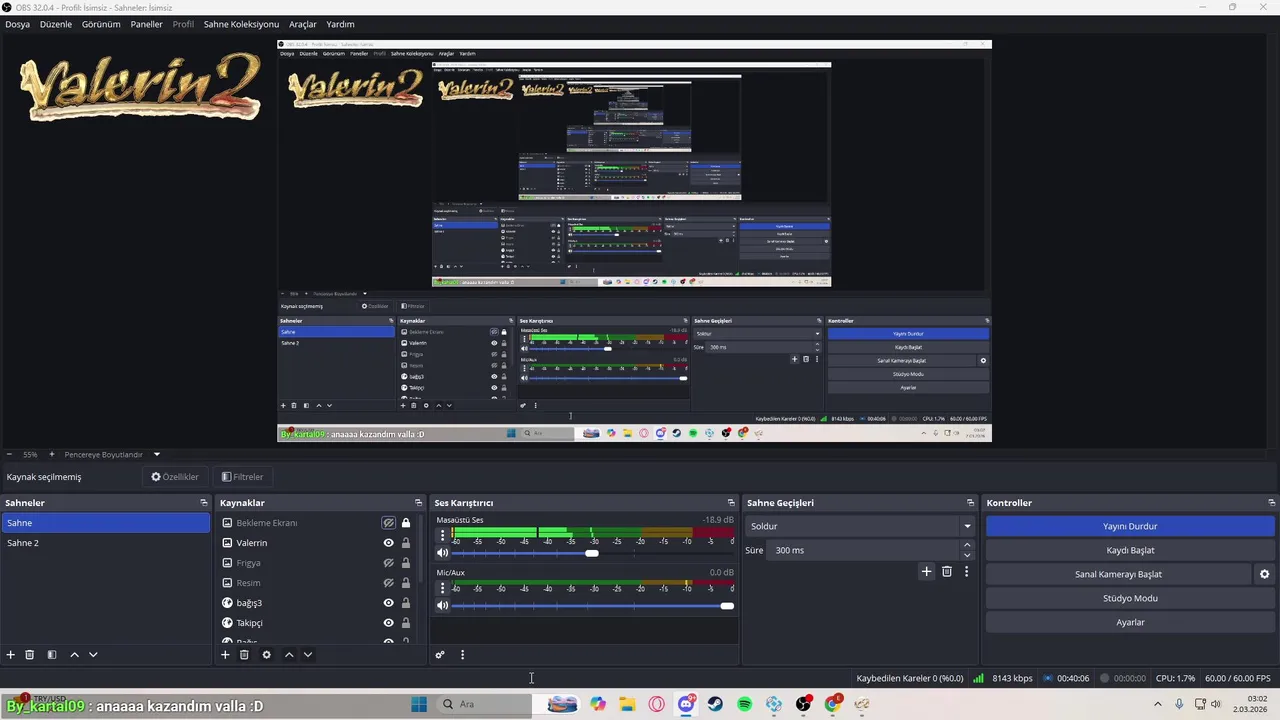Image resolution: width=1280 pixels, height=720 pixels.
Task: Open Ayarlar settings button
Action: 1130,622
